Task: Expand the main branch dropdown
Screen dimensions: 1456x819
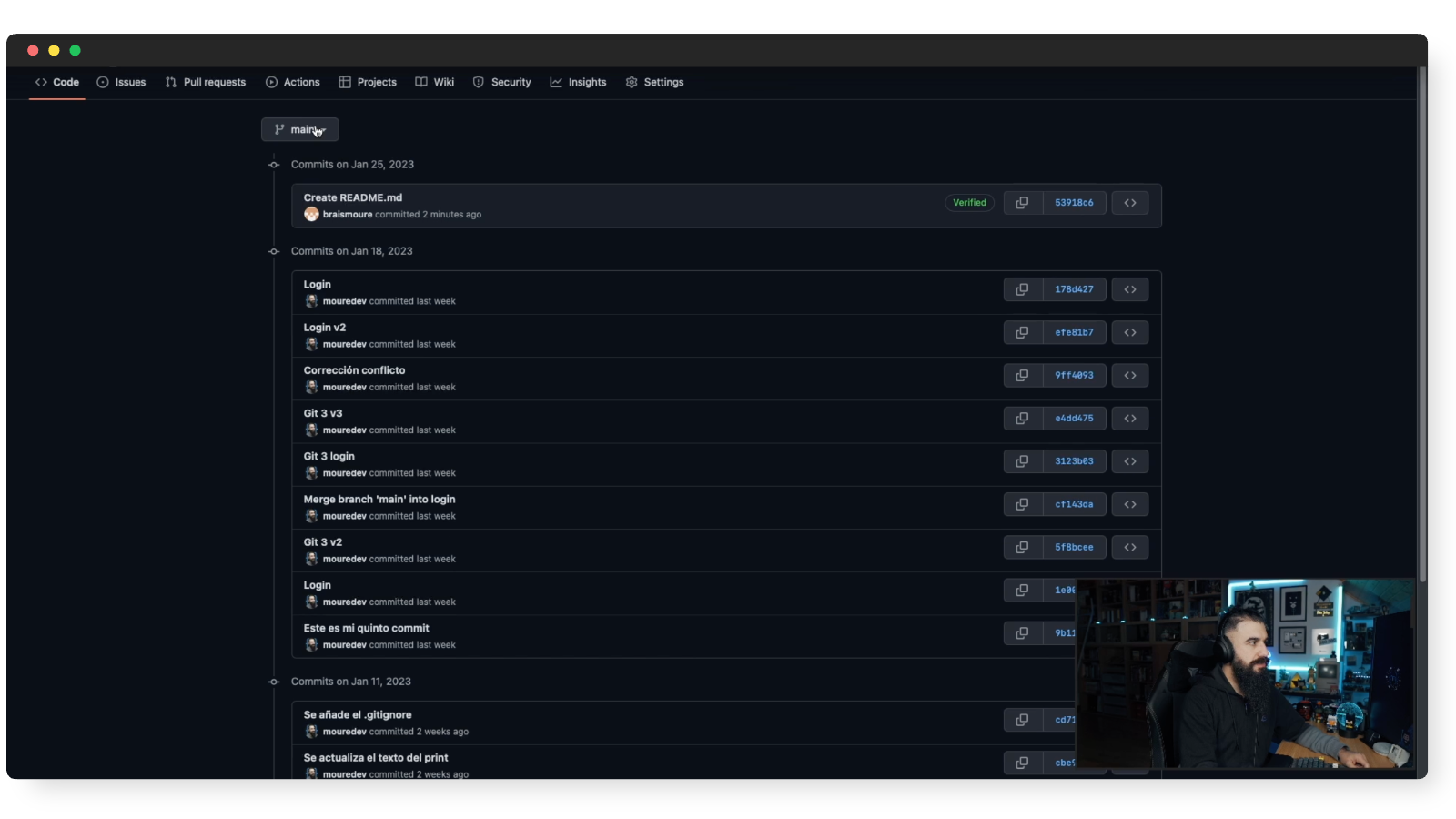Action: pyautogui.click(x=300, y=129)
